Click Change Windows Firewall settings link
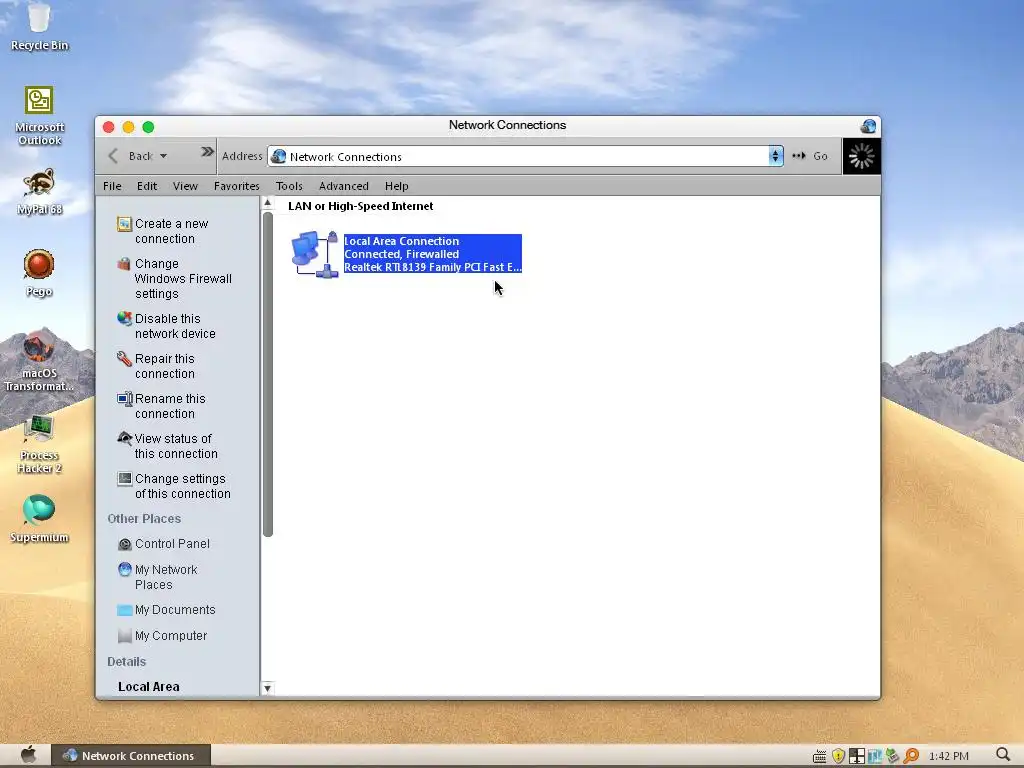 [183, 279]
